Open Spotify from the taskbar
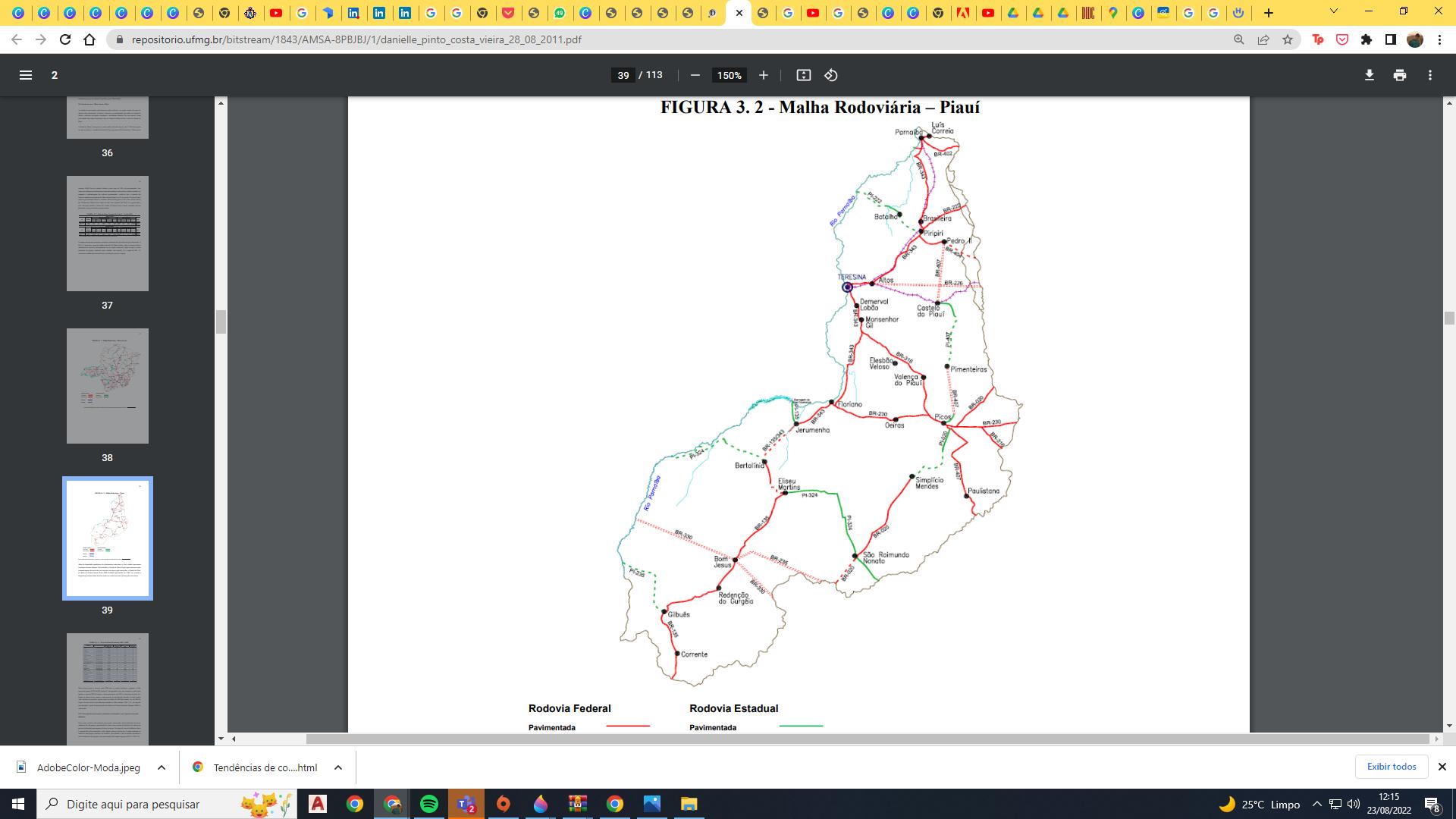The image size is (1456, 819). (429, 804)
